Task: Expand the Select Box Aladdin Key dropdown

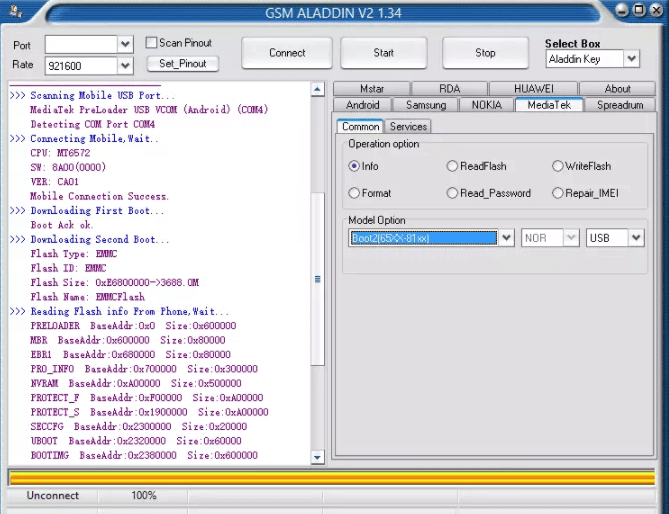Action: [631, 58]
